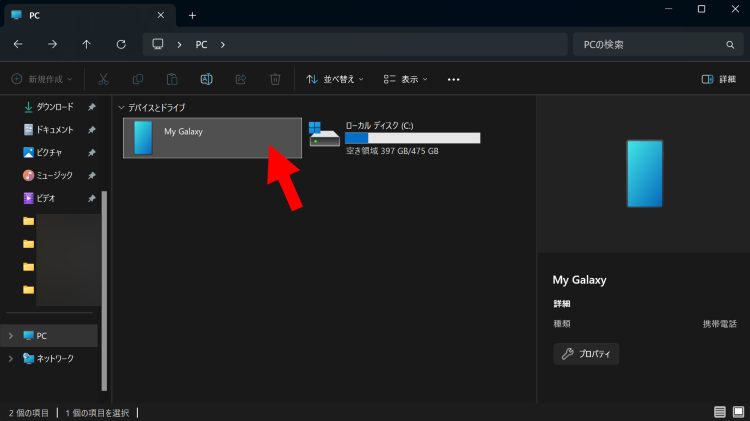The height and width of the screenshot is (421, 750).
Task: Click the search magnifier icon
Action: 730,44
